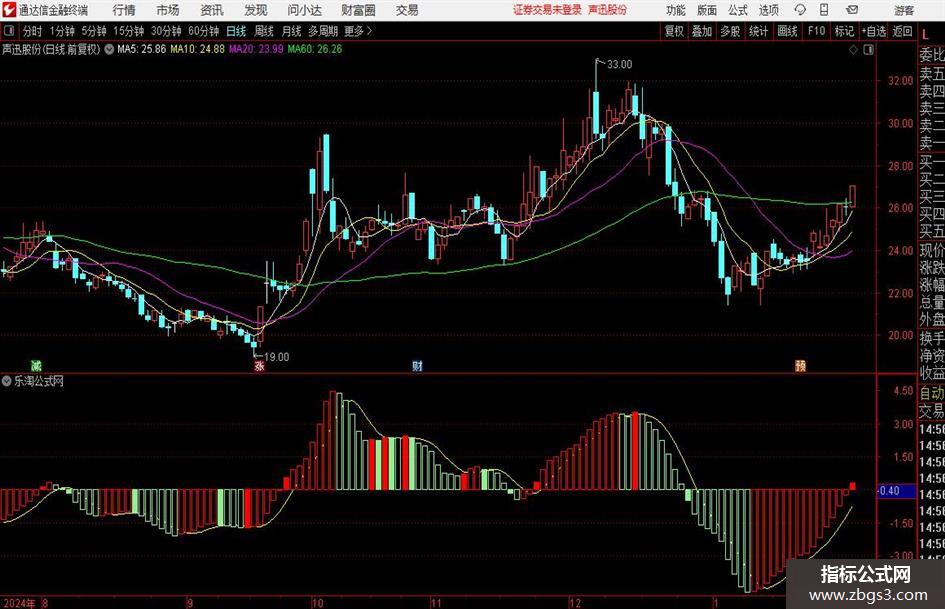
Task: Switch to the 5分钟 period tab
Action: point(94,31)
